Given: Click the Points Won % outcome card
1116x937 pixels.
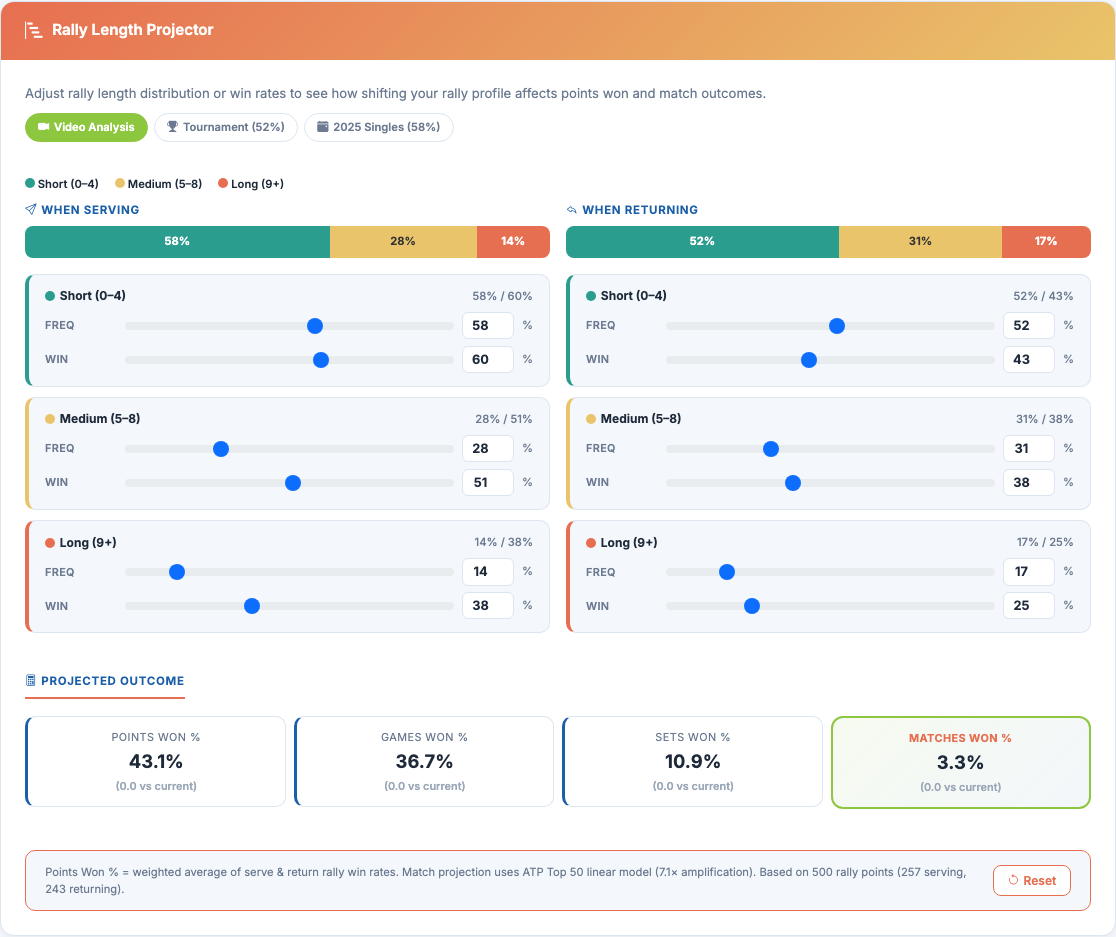Looking at the screenshot, I should tap(156, 762).
